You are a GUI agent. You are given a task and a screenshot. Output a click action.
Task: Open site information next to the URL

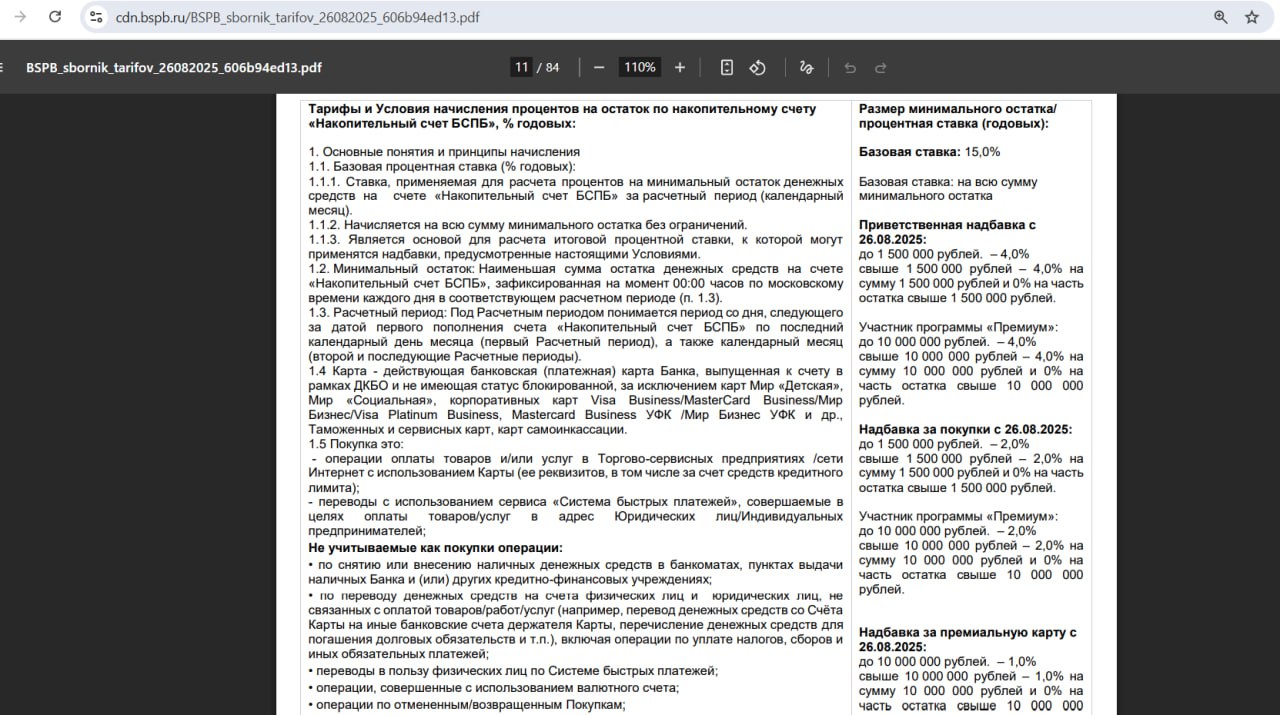tap(96, 17)
